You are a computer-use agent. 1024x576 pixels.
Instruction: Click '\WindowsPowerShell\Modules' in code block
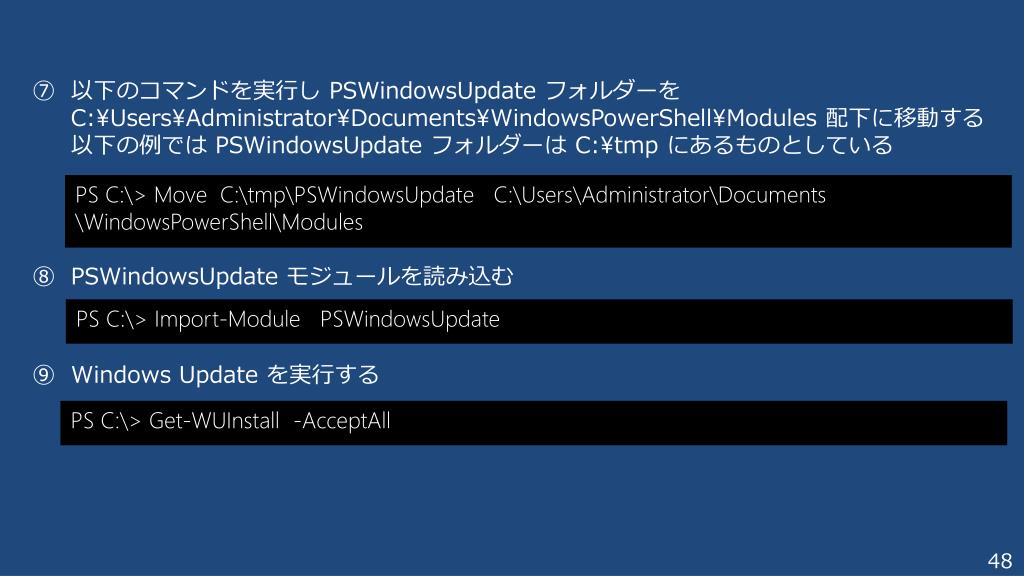point(219,223)
